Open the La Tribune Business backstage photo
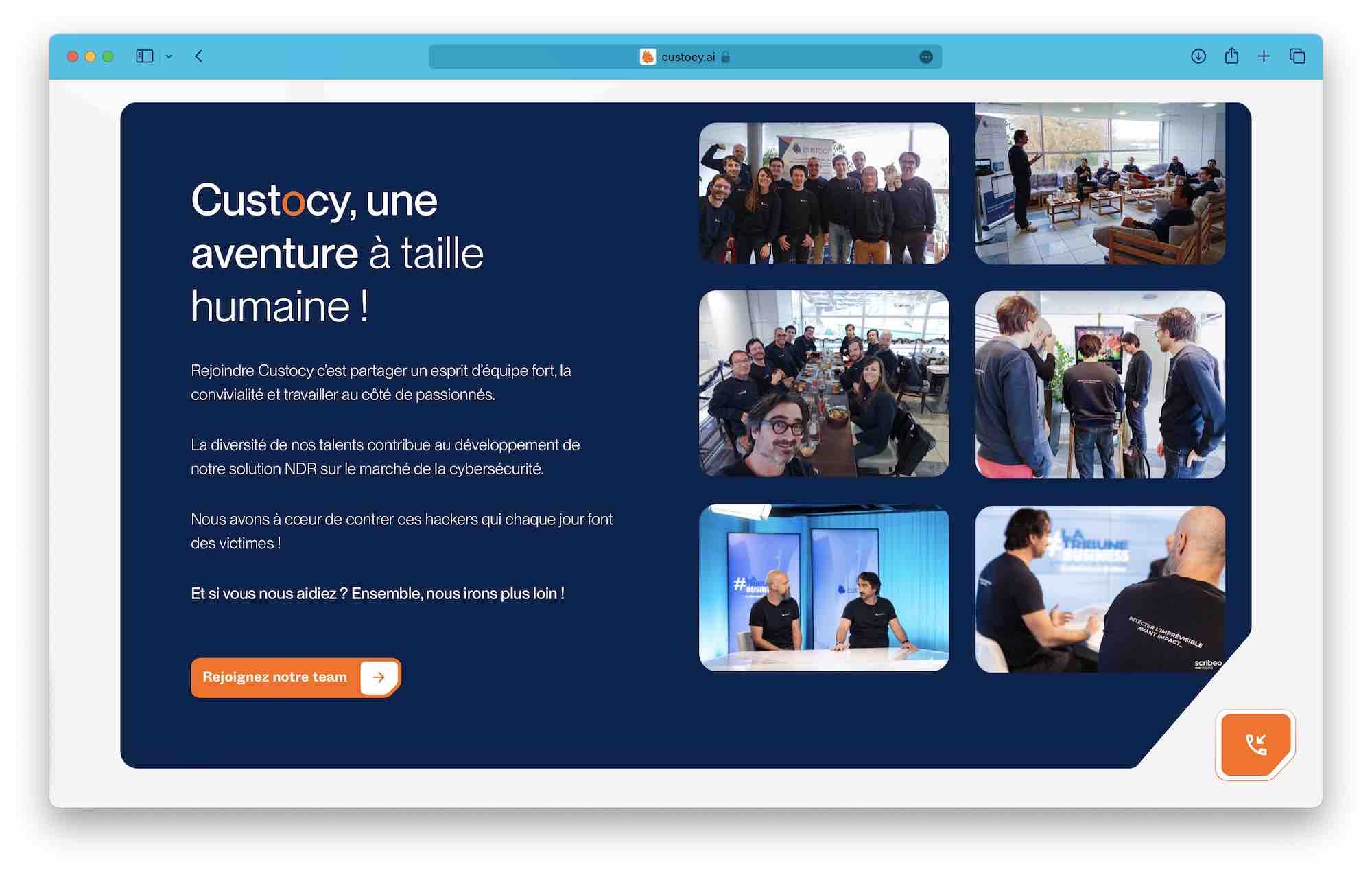The image size is (1372, 873). [x=1100, y=588]
